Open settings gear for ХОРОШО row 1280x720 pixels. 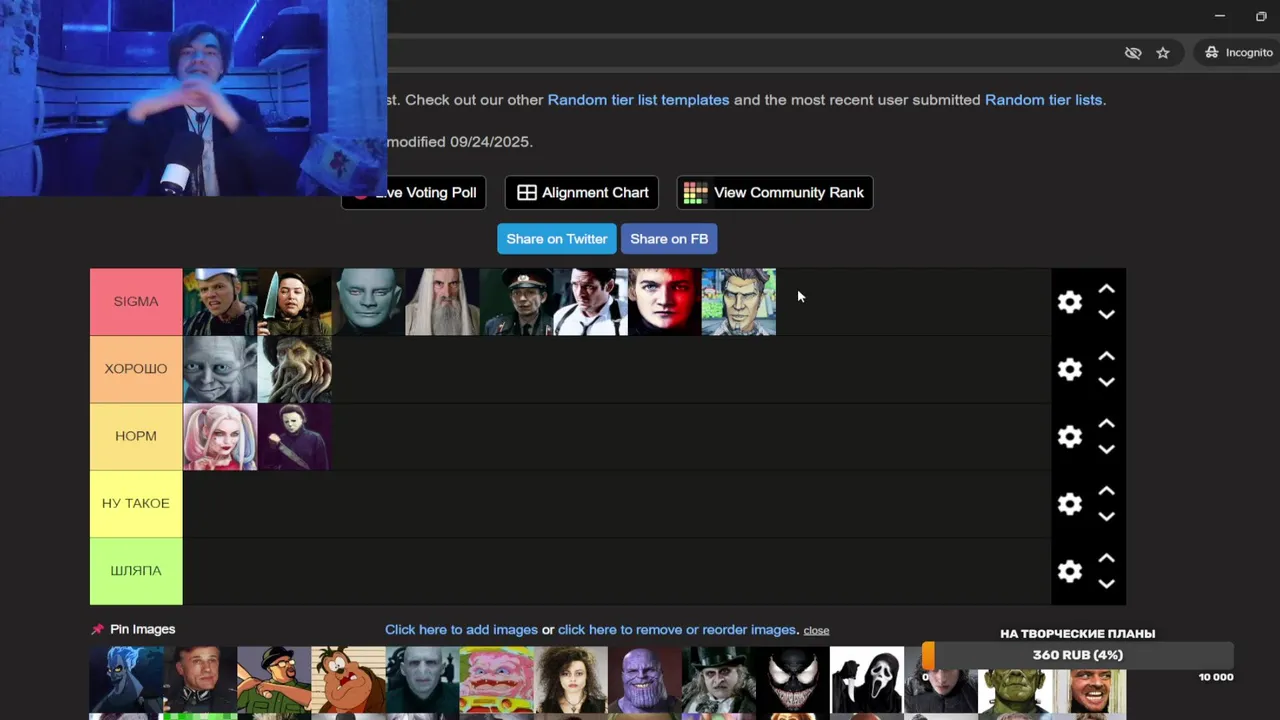point(1070,369)
